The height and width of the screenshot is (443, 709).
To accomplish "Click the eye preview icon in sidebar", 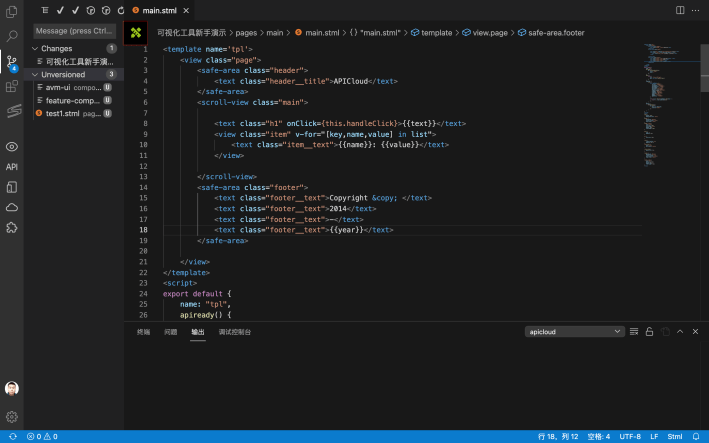I will pyautogui.click(x=12, y=146).
